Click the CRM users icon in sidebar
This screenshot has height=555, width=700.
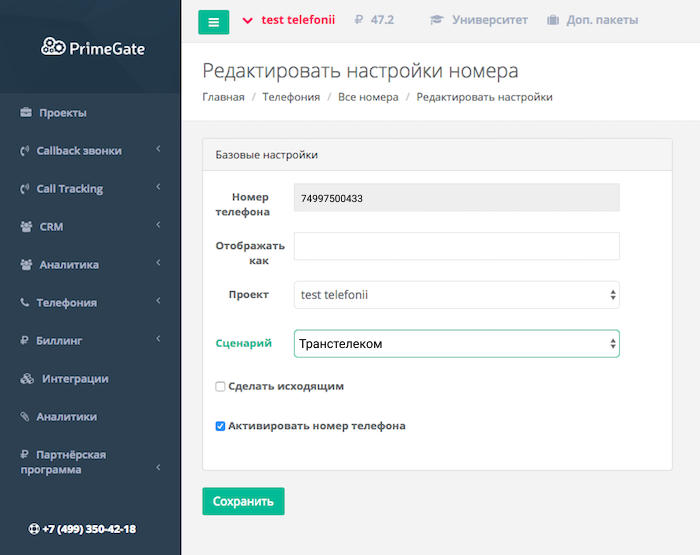tap(26, 227)
